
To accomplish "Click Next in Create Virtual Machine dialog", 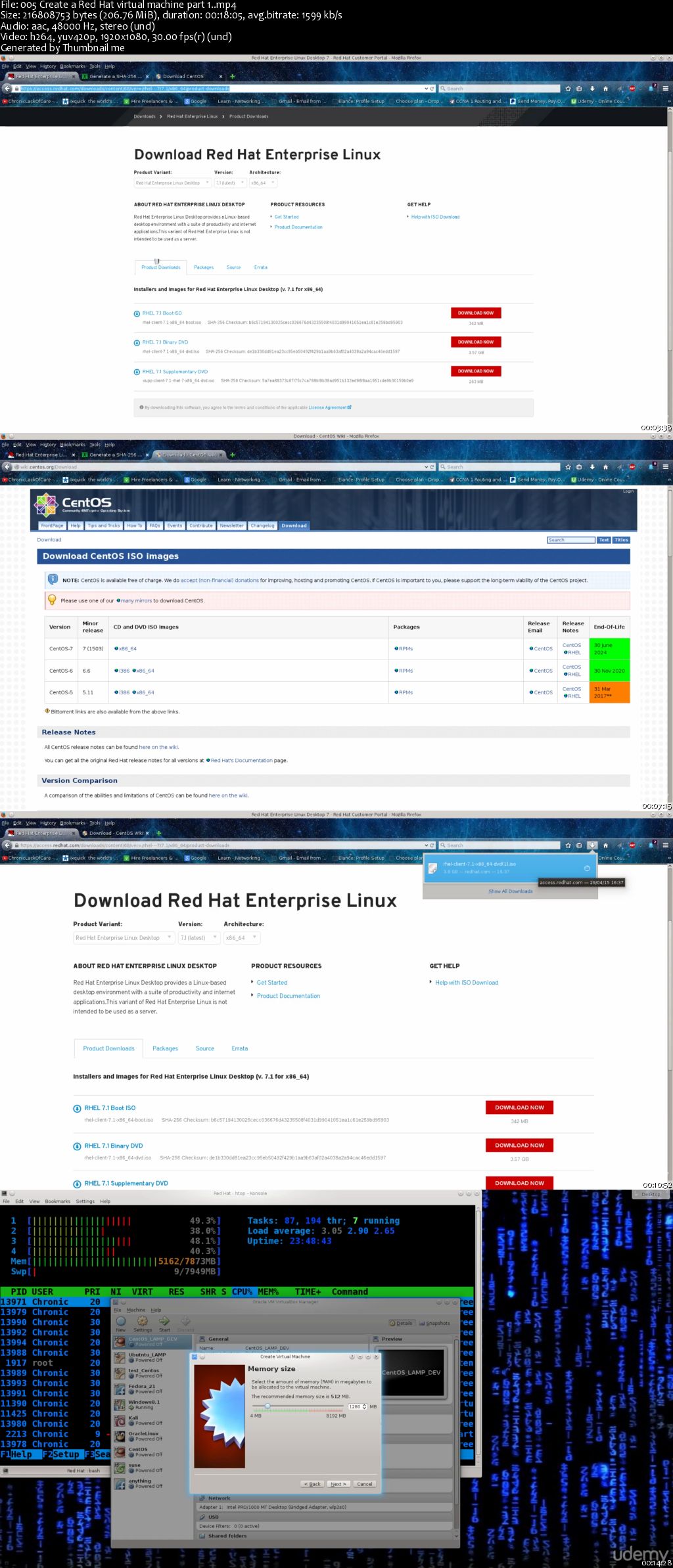I will pyautogui.click(x=338, y=1484).
